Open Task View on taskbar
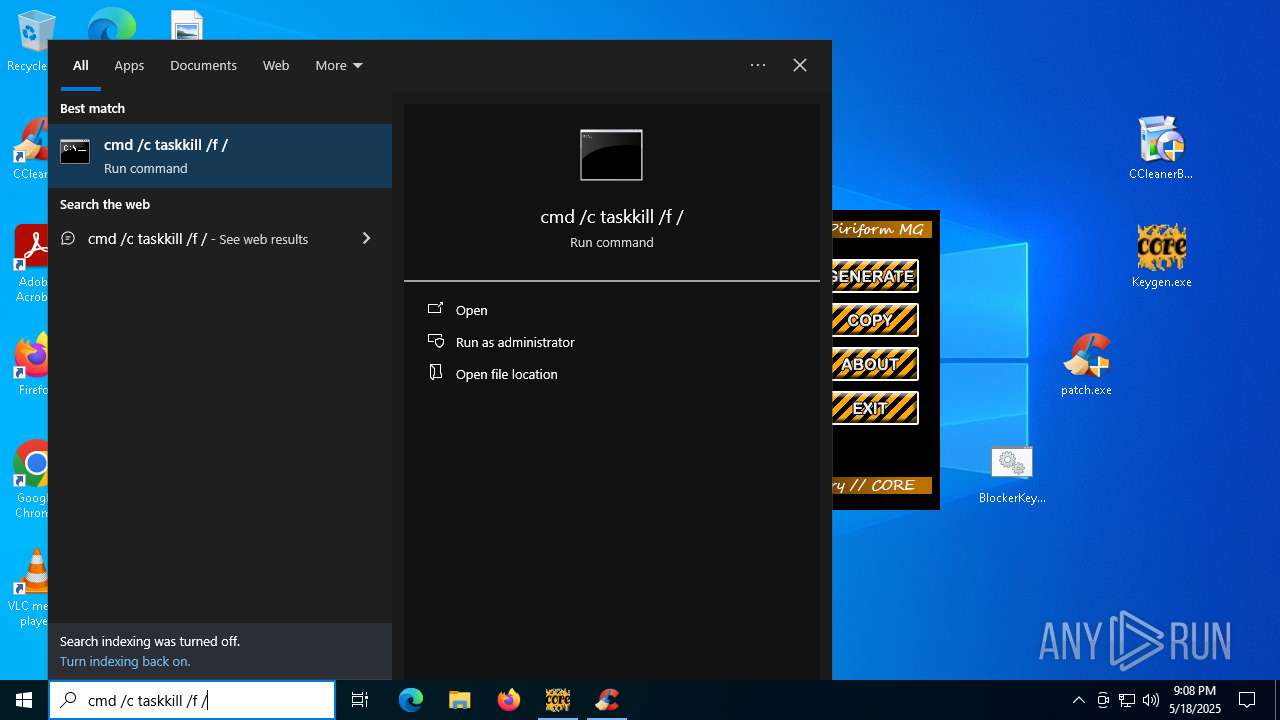Image resolution: width=1280 pixels, height=720 pixels. 360,700
